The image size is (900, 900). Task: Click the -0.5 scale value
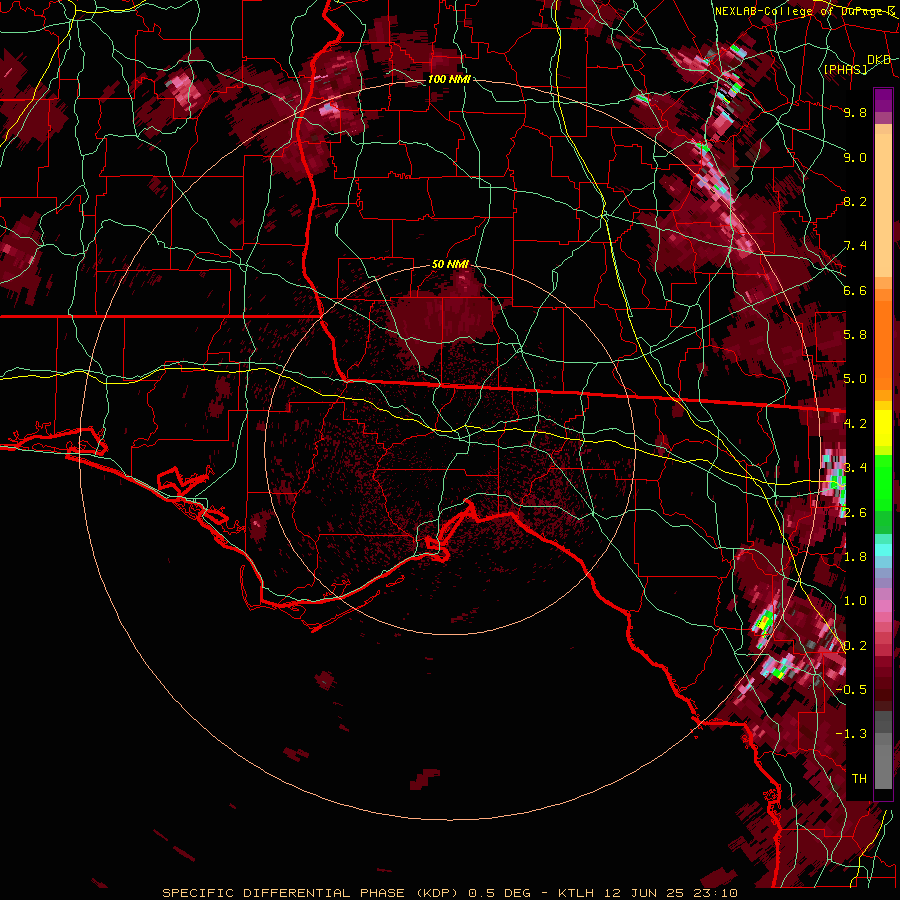click(x=851, y=690)
